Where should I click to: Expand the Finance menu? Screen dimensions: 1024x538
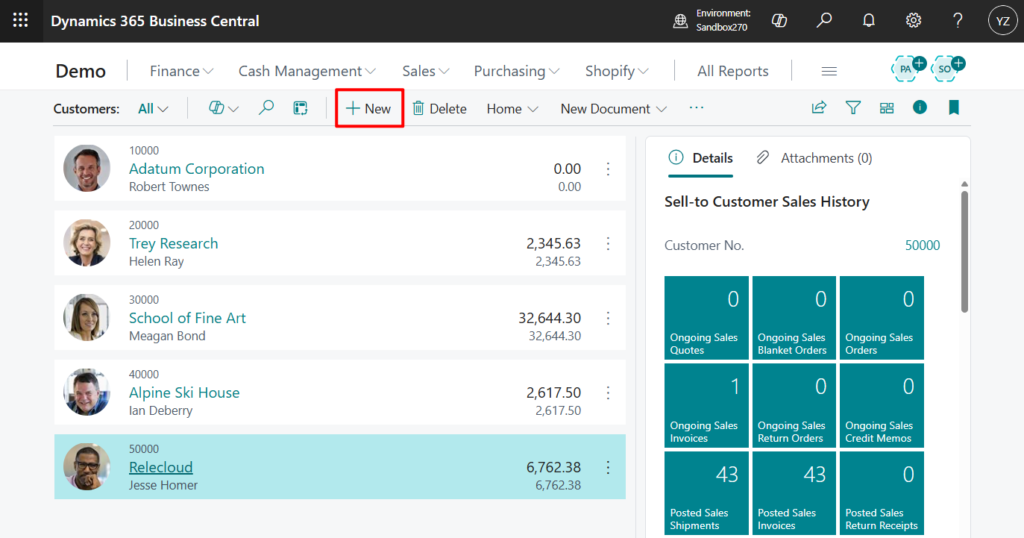click(x=181, y=71)
